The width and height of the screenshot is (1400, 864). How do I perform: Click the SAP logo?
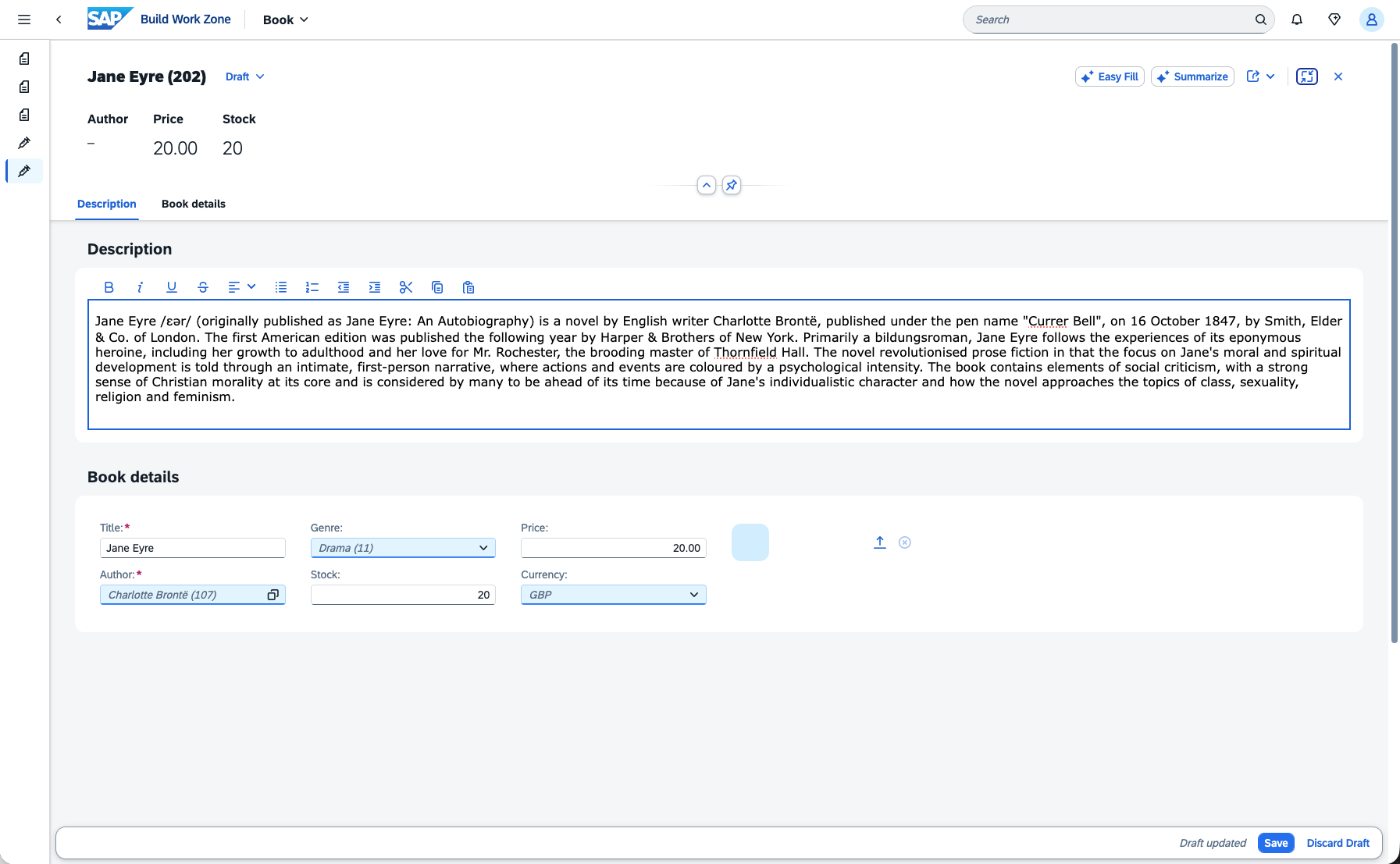click(110, 19)
